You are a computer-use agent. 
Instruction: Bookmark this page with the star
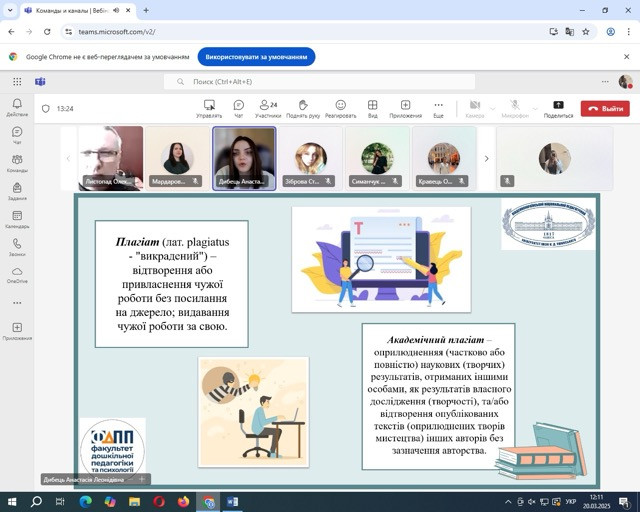point(585,31)
